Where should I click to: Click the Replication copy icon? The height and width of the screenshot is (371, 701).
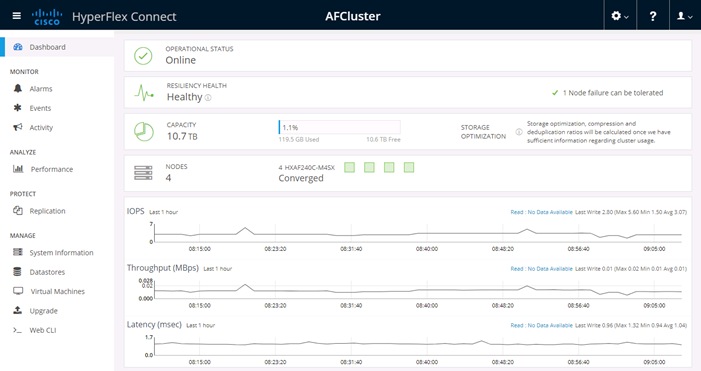pos(18,211)
